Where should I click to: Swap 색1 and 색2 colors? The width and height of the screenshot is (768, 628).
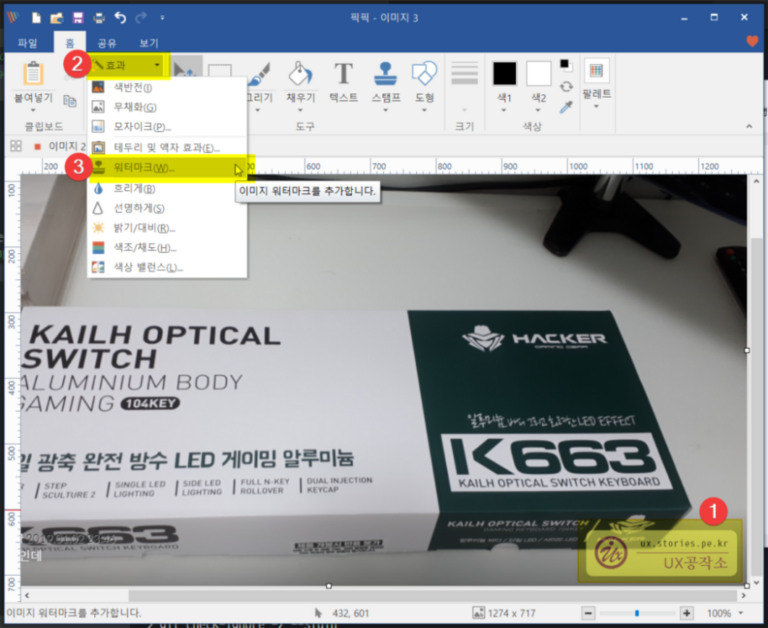(x=566, y=87)
